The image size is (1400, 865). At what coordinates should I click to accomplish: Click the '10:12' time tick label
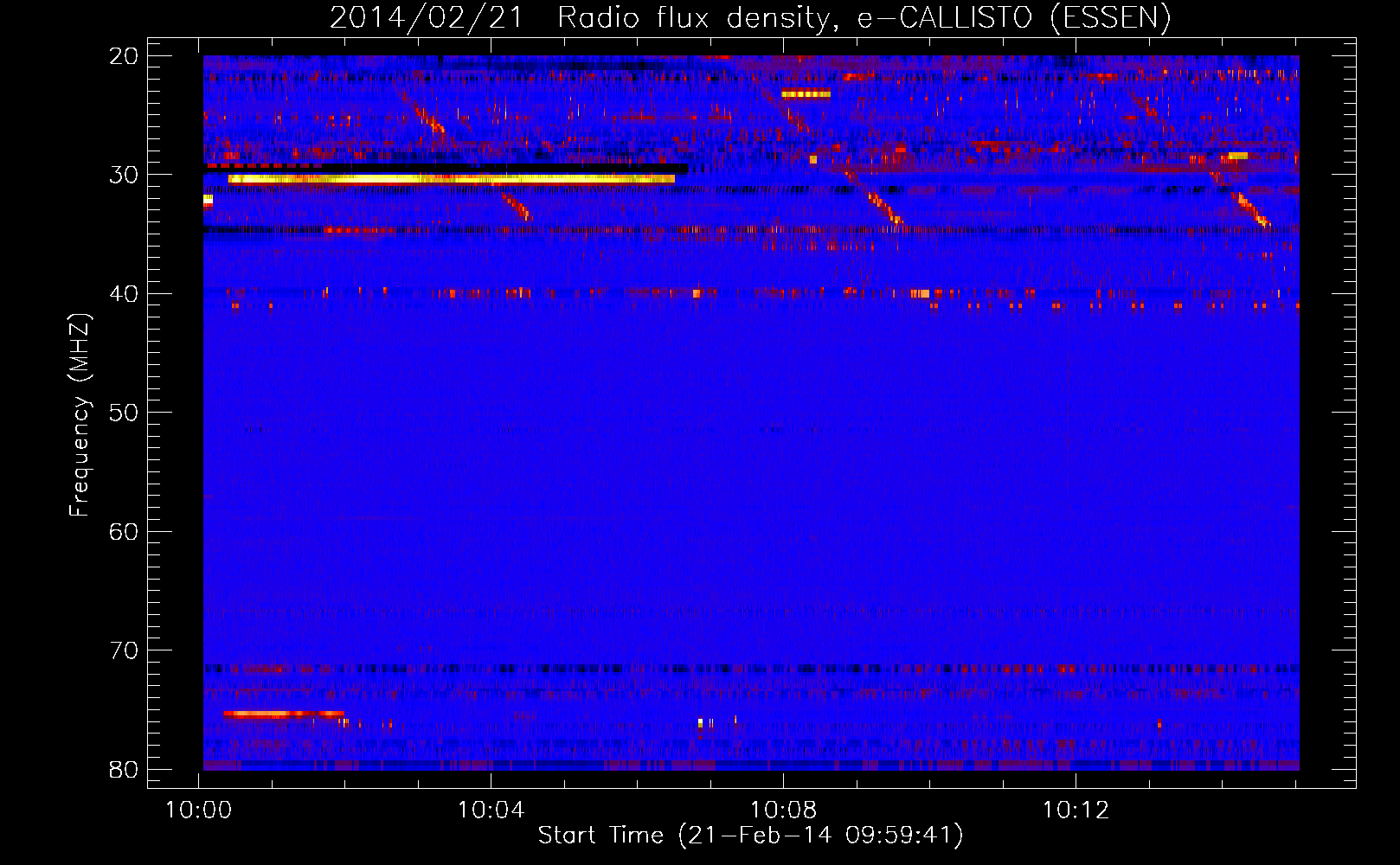(x=1076, y=811)
